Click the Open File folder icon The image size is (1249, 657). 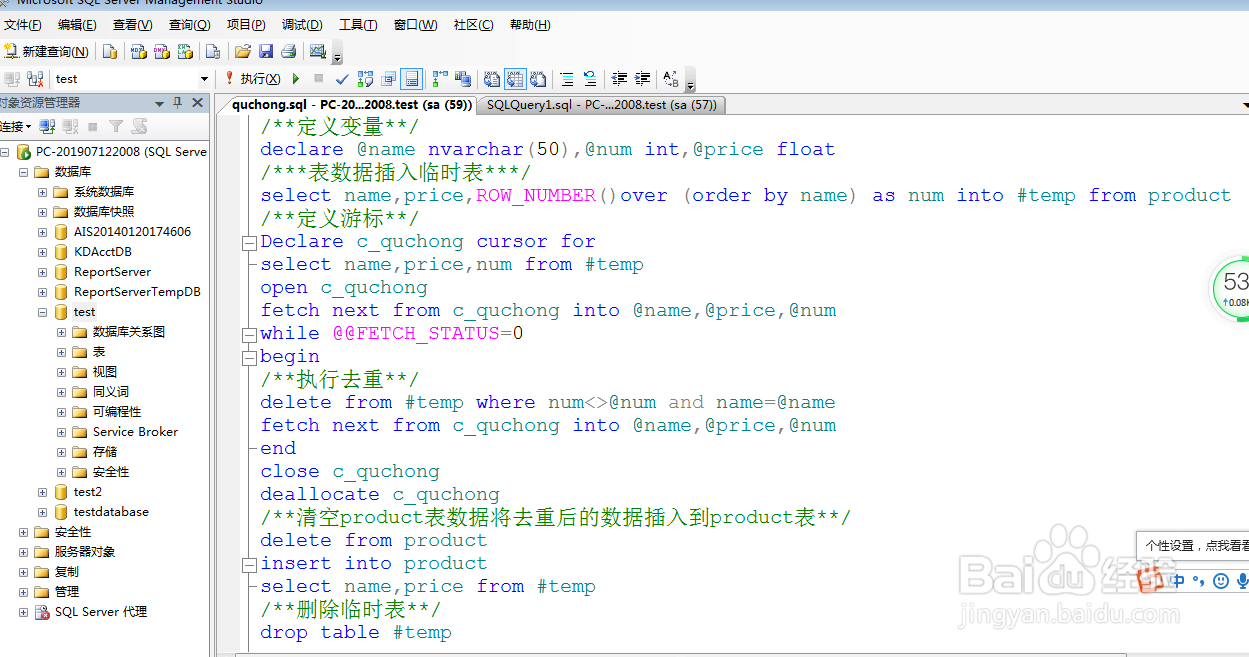(241, 51)
